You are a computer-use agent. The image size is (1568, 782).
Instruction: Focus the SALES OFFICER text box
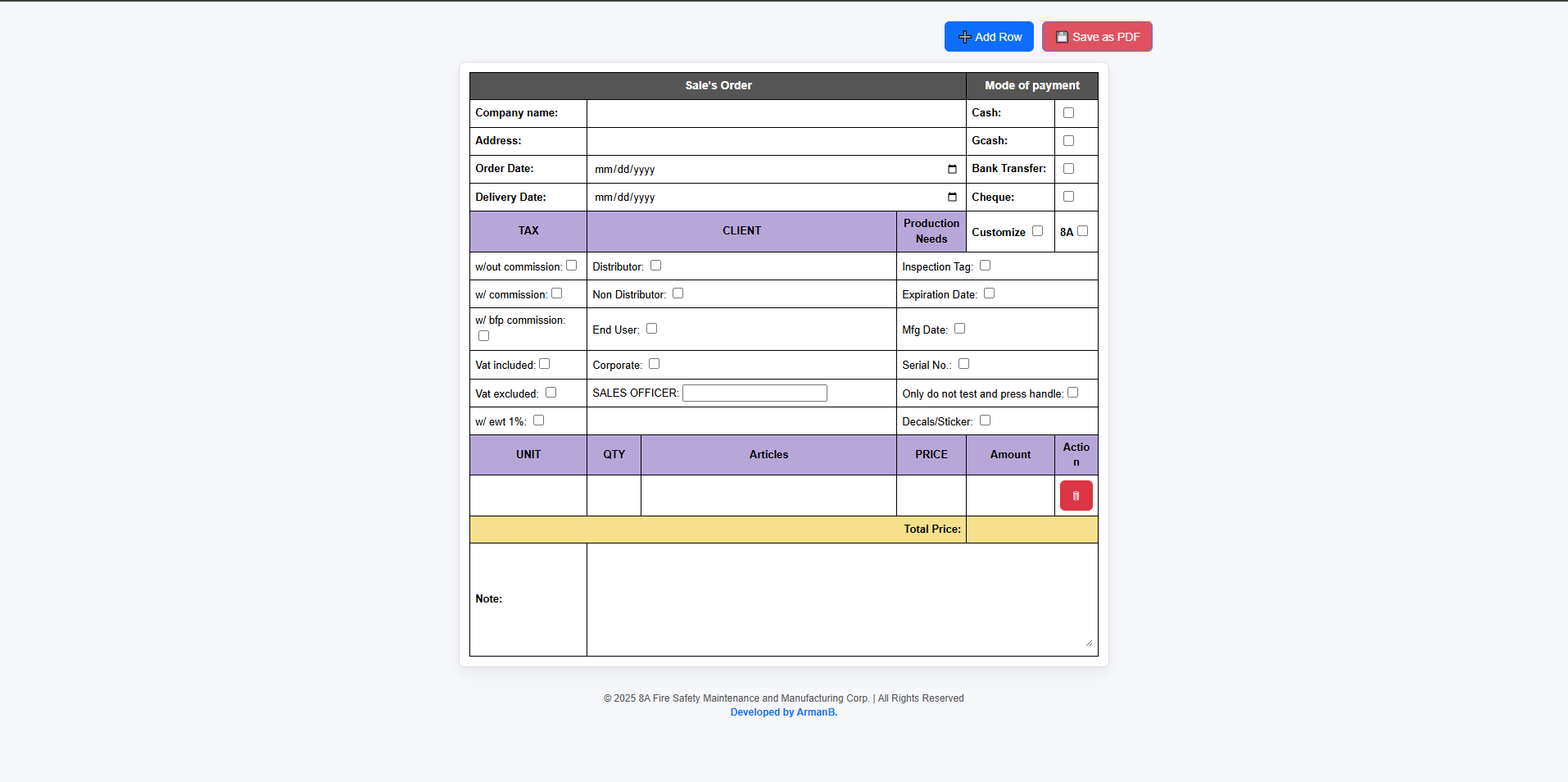755,393
